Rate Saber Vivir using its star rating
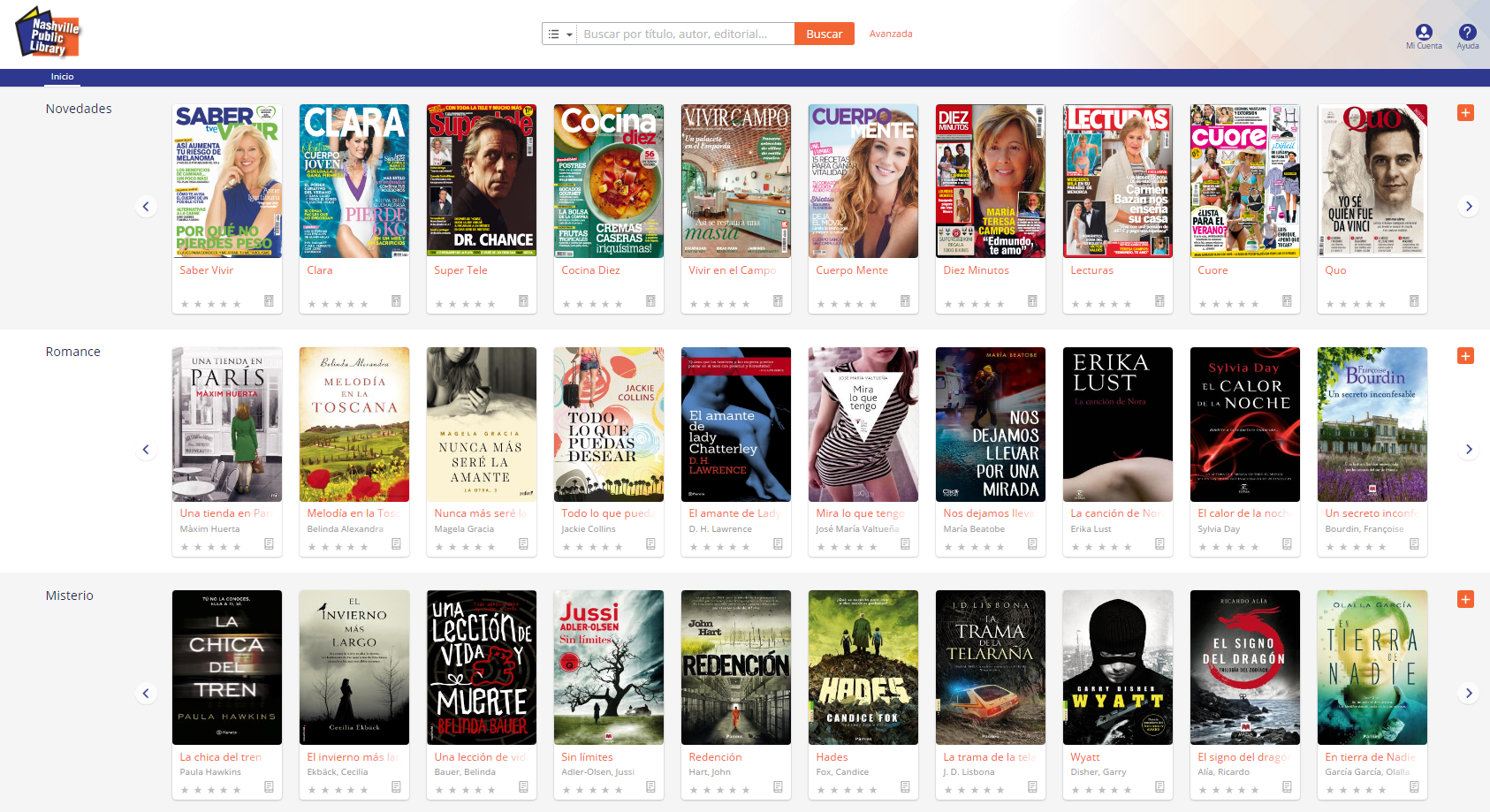The width and height of the screenshot is (1490, 812). coord(210,304)
